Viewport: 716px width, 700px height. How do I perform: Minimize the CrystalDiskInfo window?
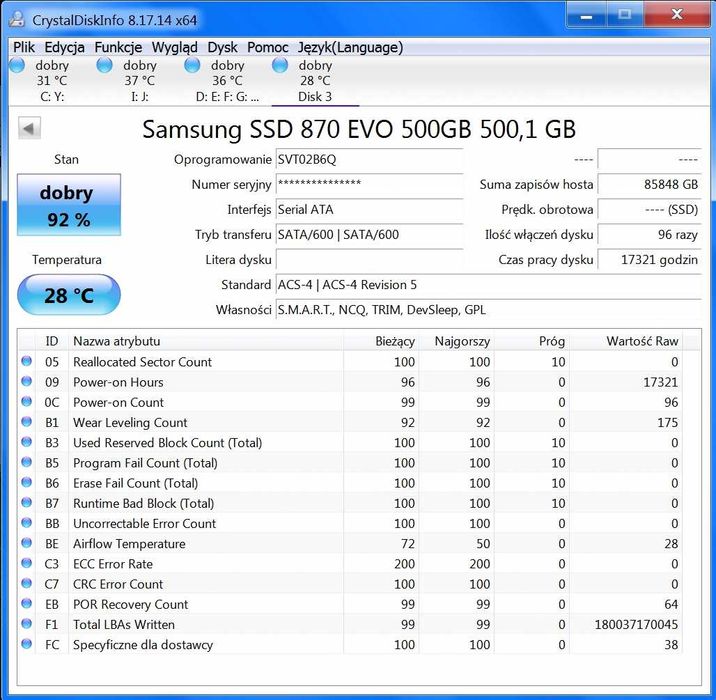click(586, 16)
